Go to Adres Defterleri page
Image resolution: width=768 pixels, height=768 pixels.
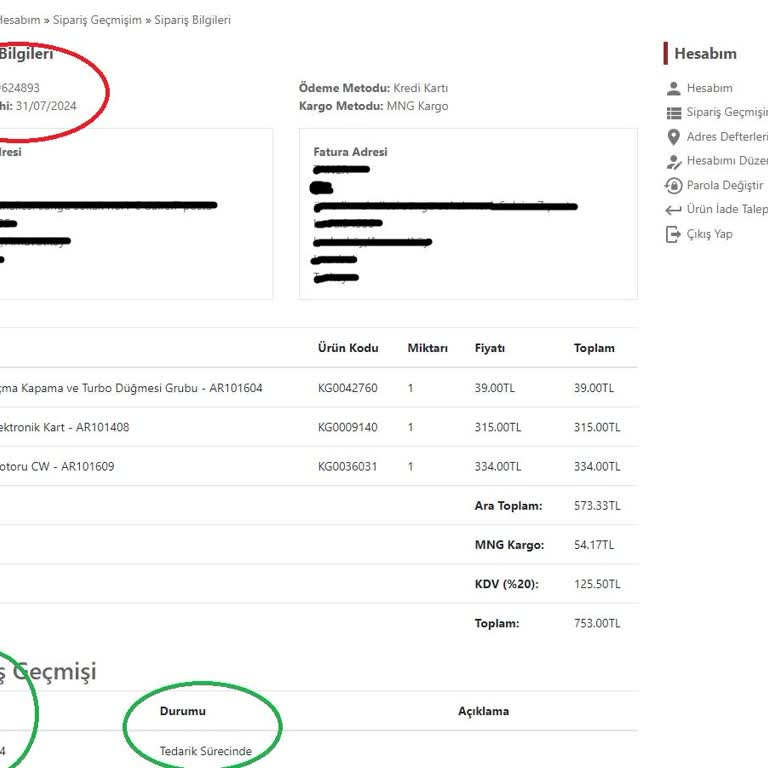point(727,137)
